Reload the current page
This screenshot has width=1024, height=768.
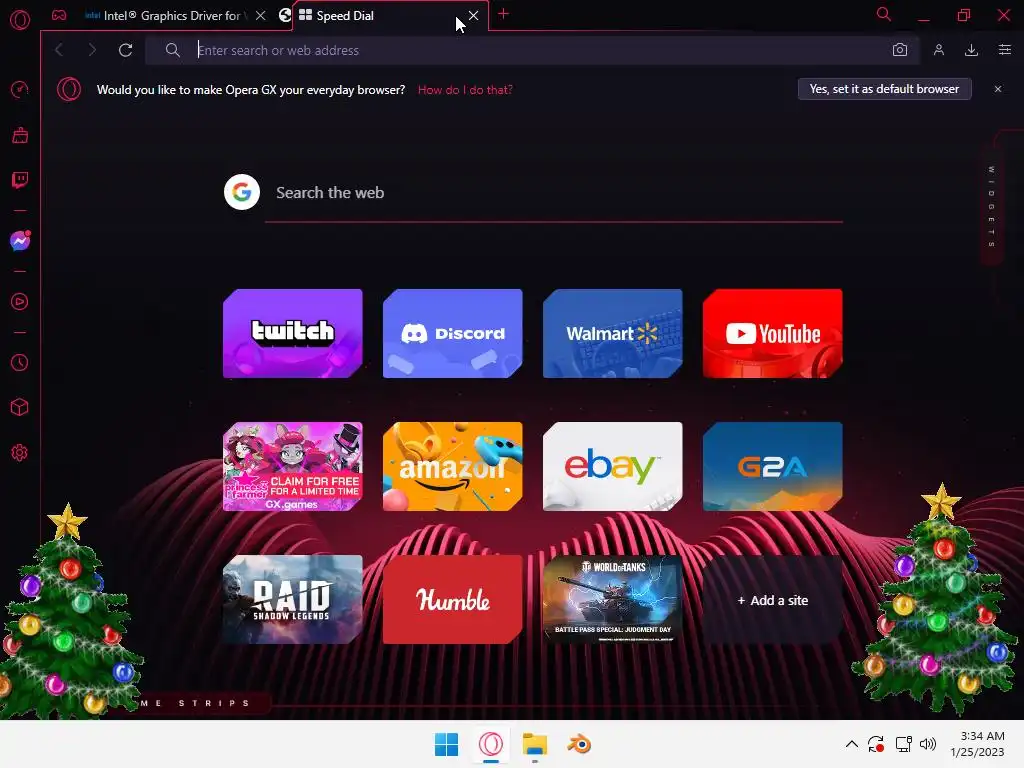(125, 50)
